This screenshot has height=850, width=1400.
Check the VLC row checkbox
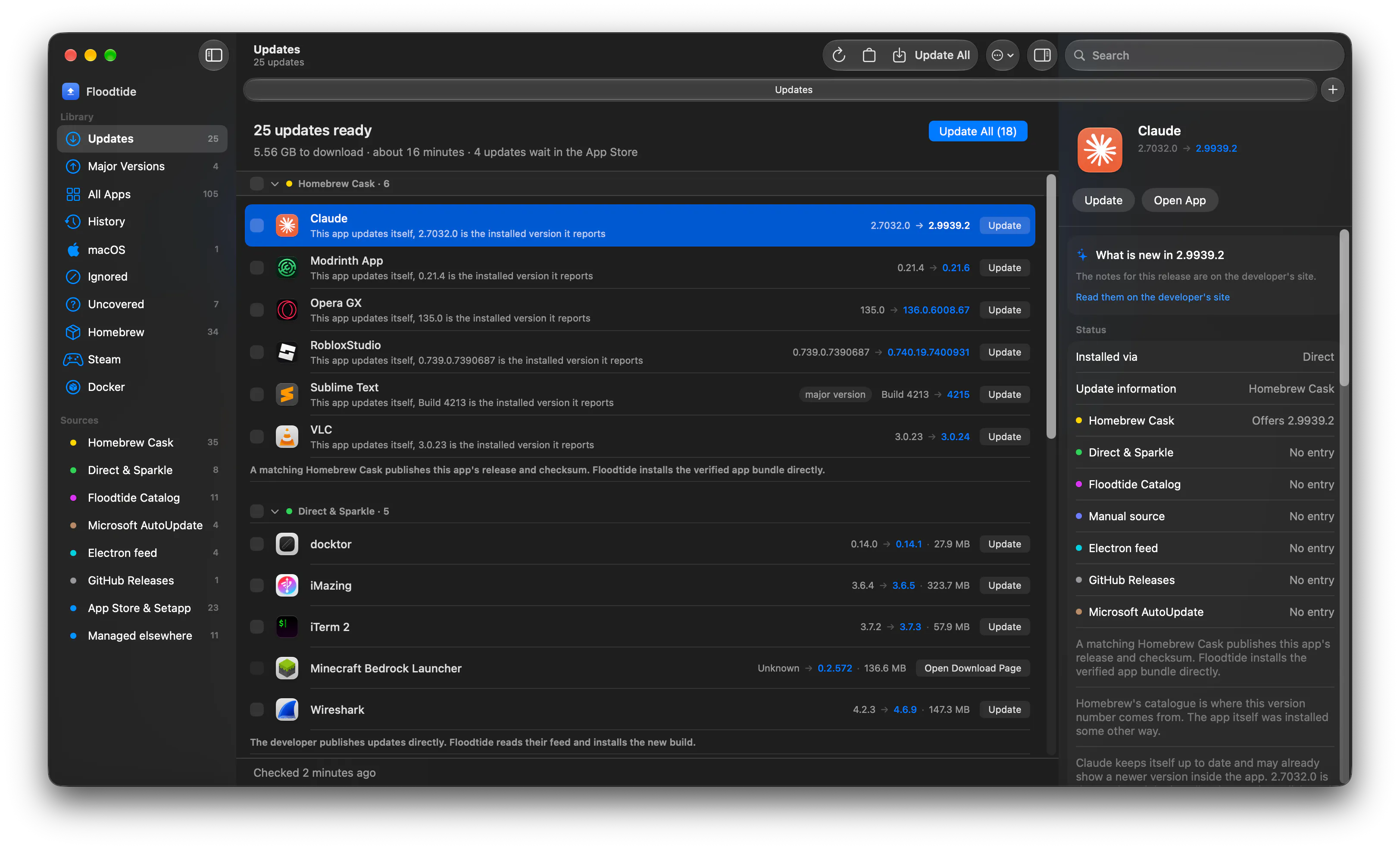coord(257,437)
